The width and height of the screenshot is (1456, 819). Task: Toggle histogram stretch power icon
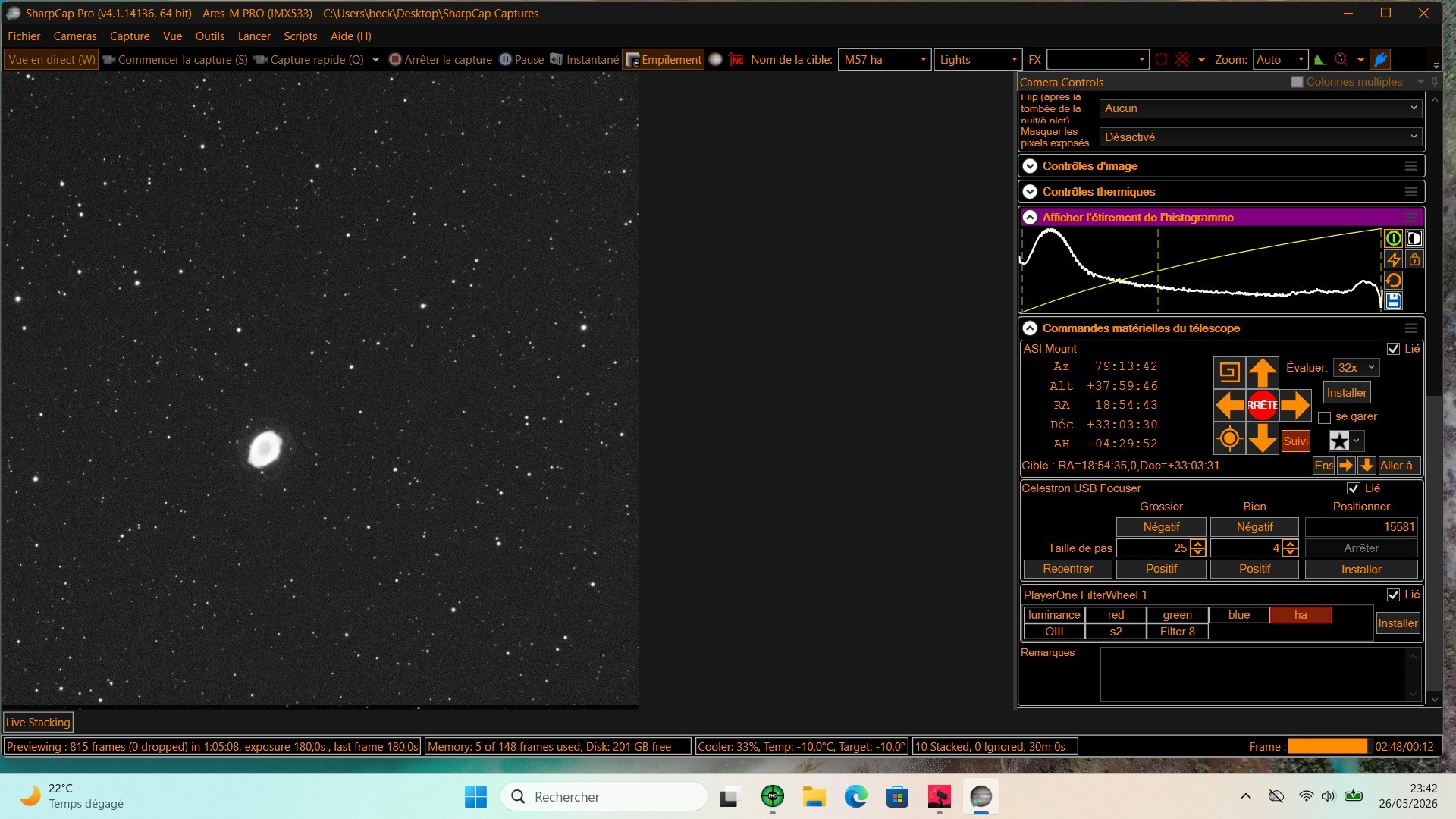point(1393,238)
